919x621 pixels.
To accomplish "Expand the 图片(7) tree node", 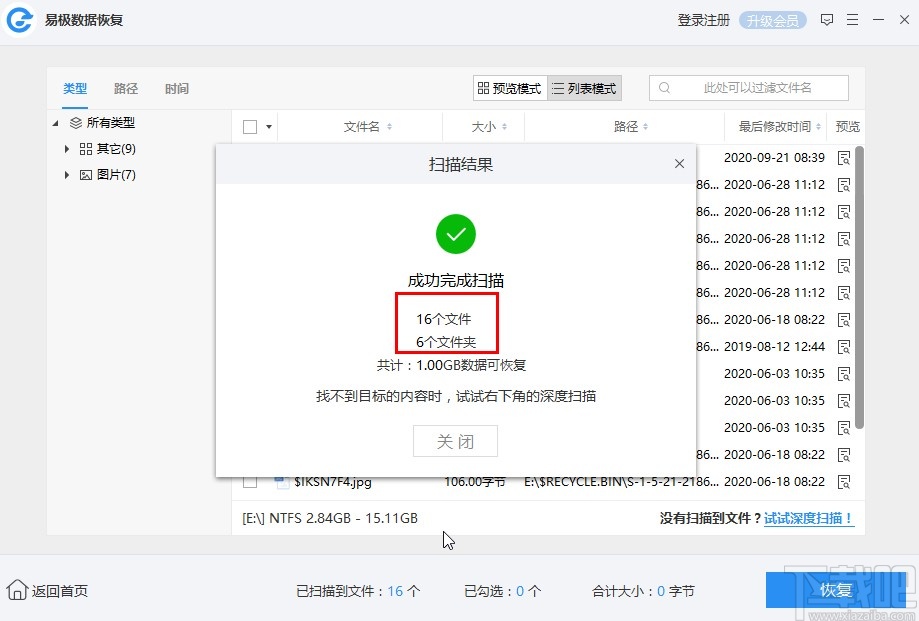I will (x=67, y=175).
